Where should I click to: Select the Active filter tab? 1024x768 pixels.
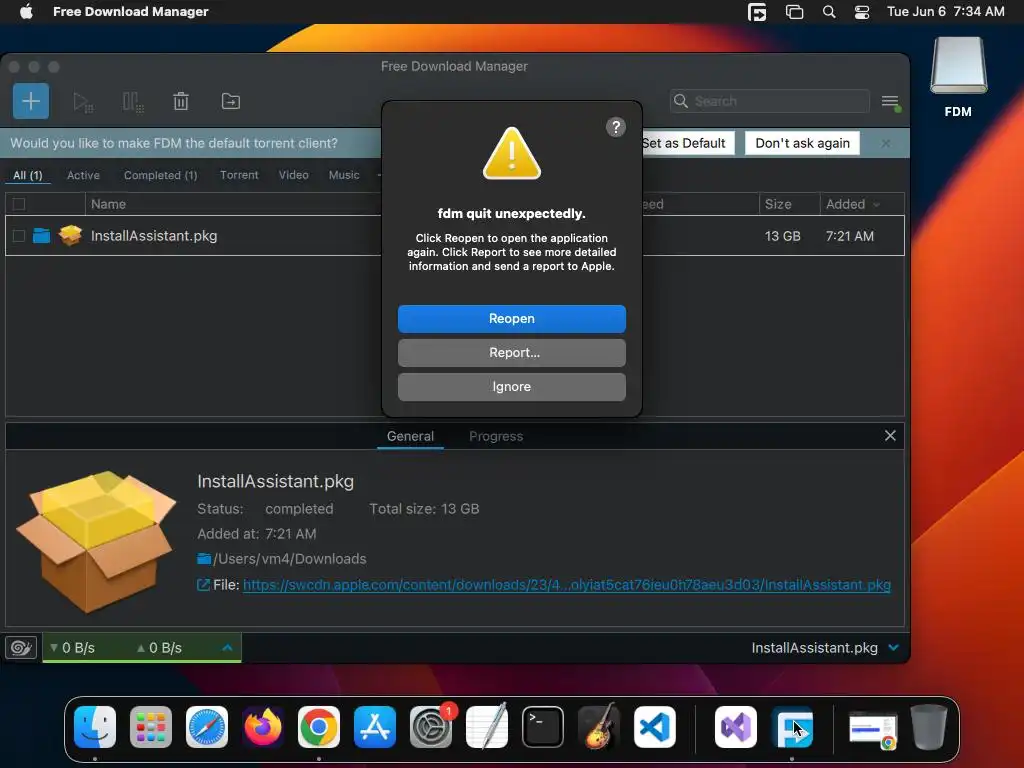click(x=83, y=175)
